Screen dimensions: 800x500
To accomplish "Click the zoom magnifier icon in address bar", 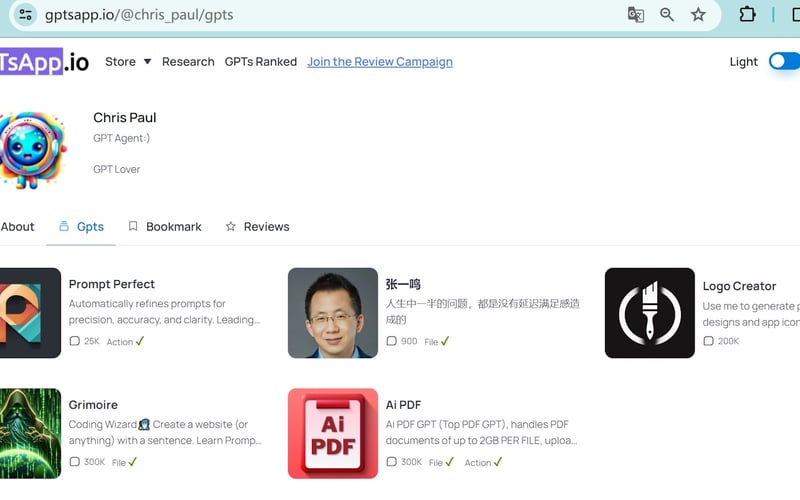I will (666, 14).
